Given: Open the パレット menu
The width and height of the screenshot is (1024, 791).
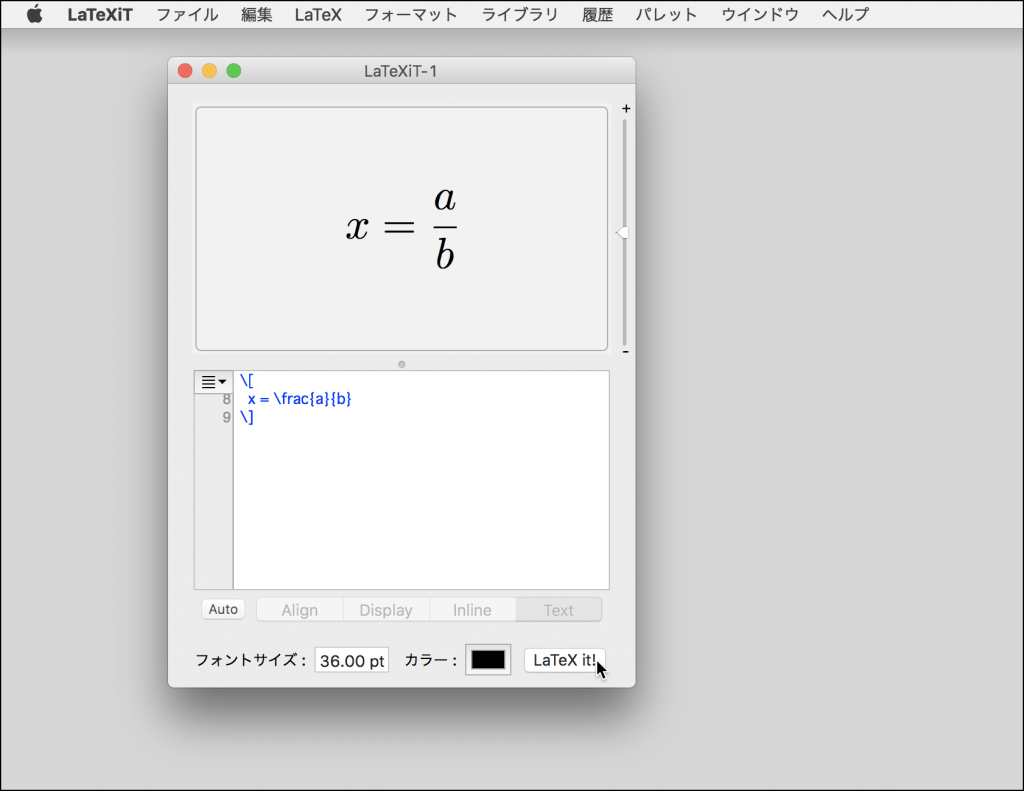Looking at the screenshot, I should (x=667, y=14).
